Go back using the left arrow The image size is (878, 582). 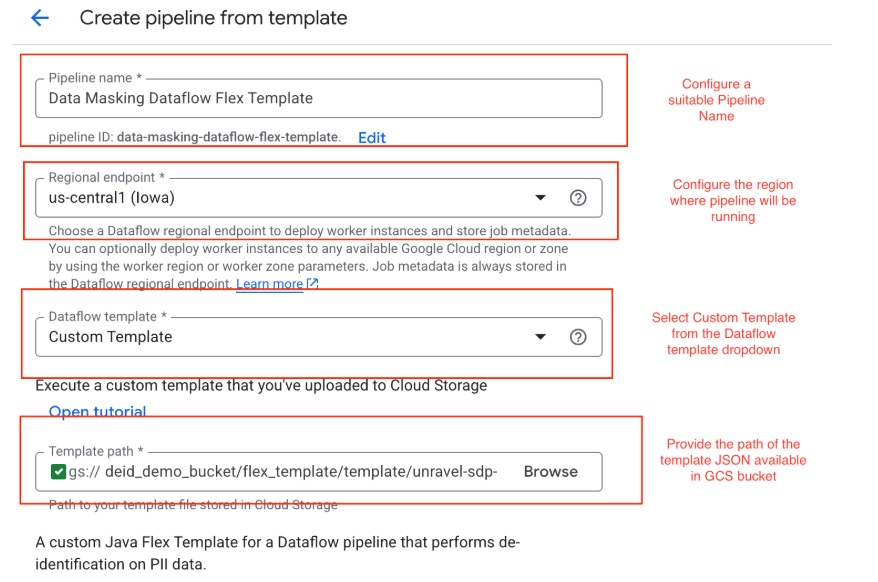[x=40, y=18]
